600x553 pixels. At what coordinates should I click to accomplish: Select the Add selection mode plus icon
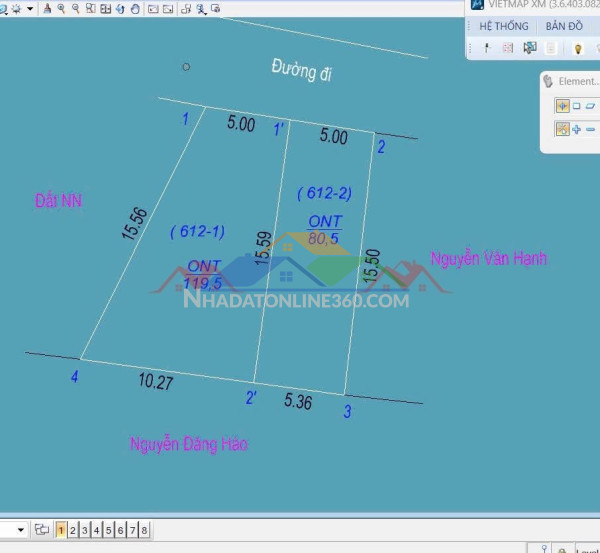click(576, 129)
